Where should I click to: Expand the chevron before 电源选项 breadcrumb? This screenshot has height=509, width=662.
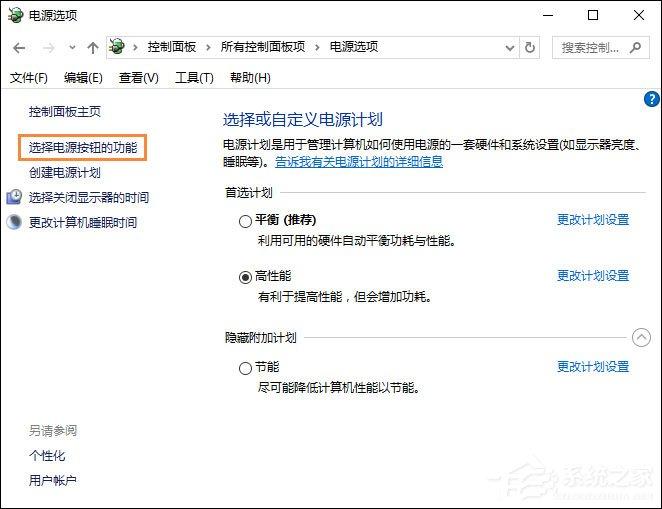[x=317, y=47]
